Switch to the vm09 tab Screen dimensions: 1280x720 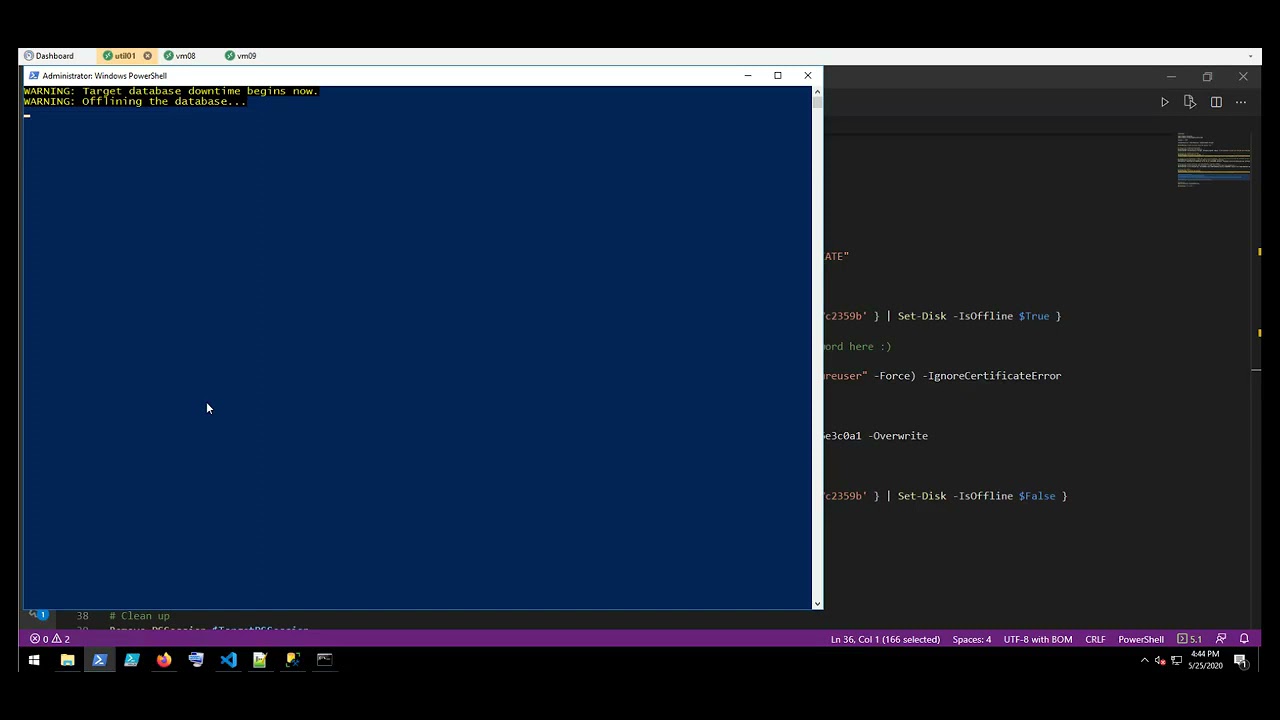tap(241, 56)
